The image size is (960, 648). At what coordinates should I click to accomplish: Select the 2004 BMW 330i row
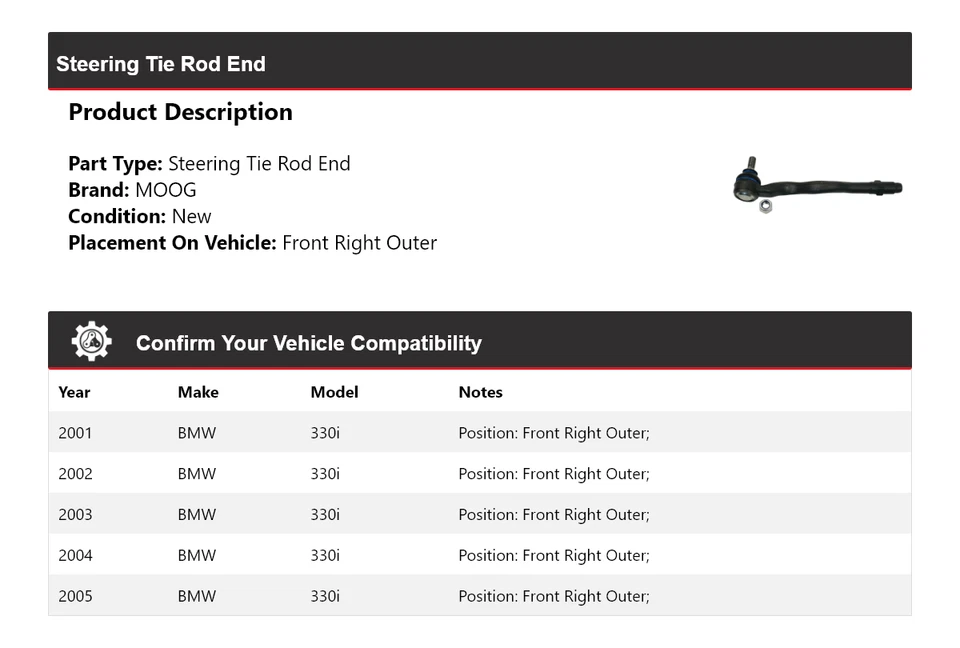pos(479,556)
